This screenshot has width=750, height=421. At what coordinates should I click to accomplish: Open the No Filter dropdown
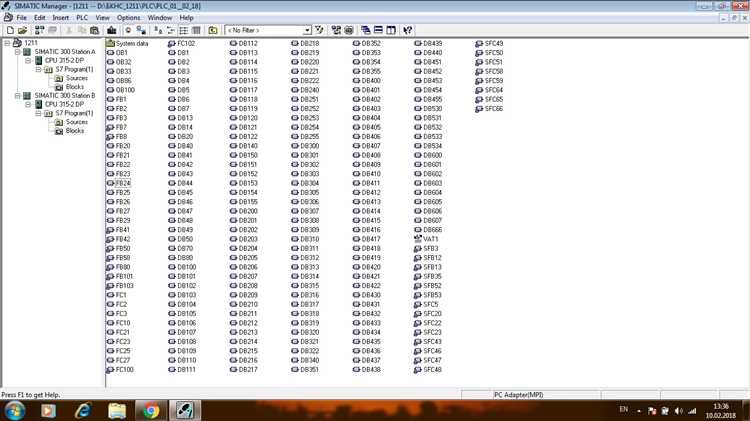click(307, 30)
